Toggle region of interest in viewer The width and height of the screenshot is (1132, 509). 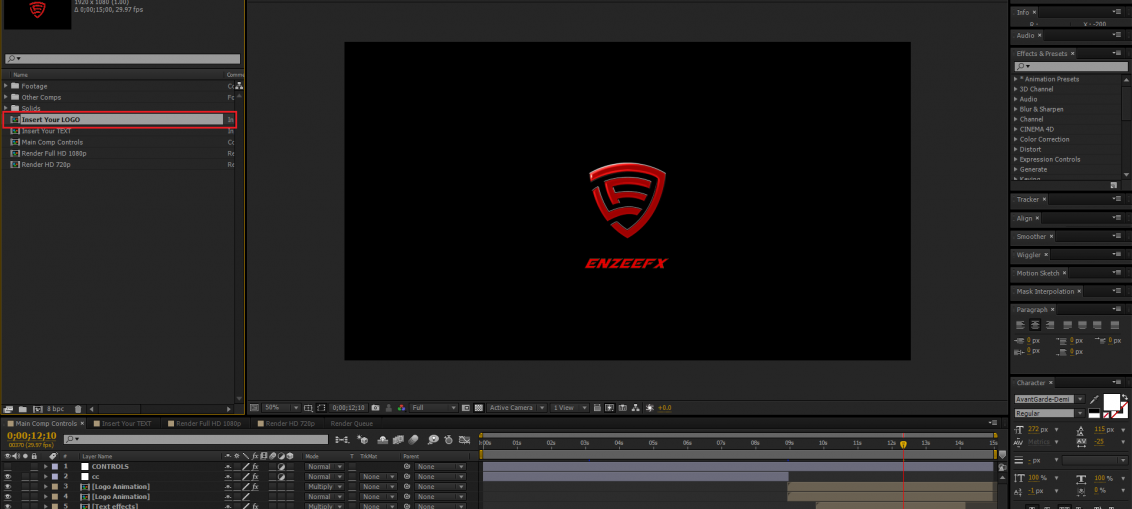point(466,408)
